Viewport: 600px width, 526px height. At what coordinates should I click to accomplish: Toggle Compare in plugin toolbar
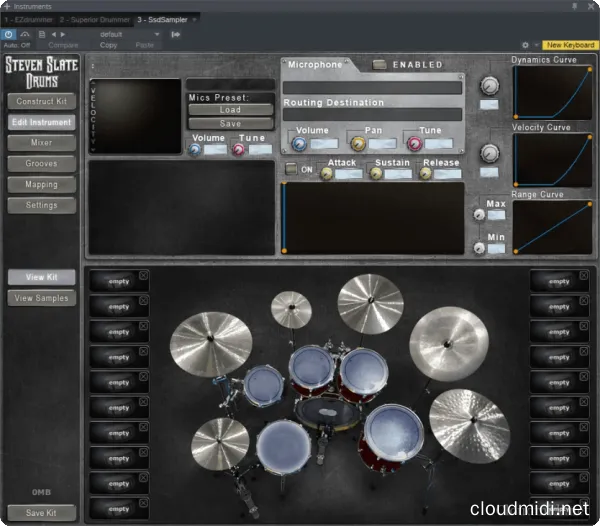(x=63, y=45)
